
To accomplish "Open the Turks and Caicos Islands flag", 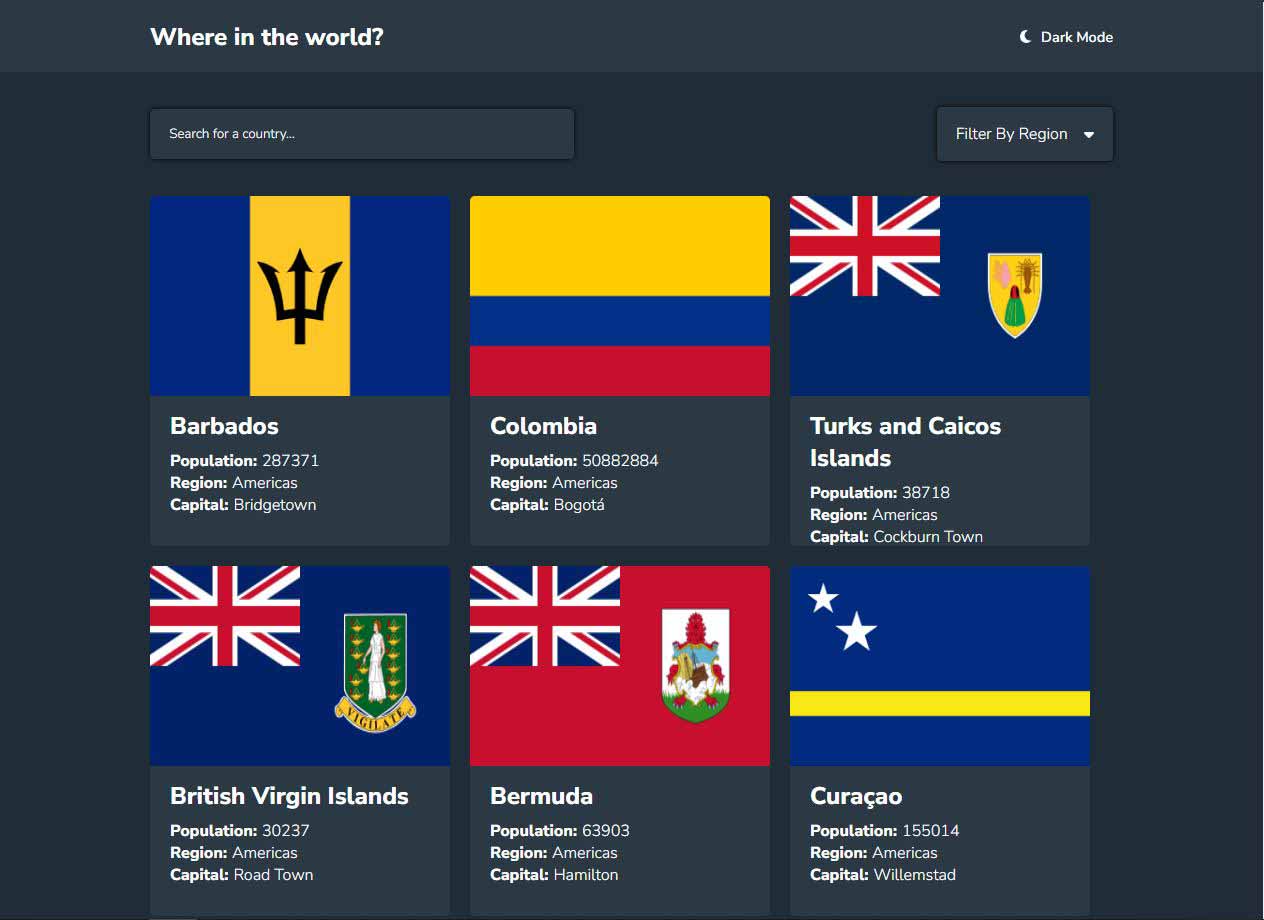I will coord(940,296).
